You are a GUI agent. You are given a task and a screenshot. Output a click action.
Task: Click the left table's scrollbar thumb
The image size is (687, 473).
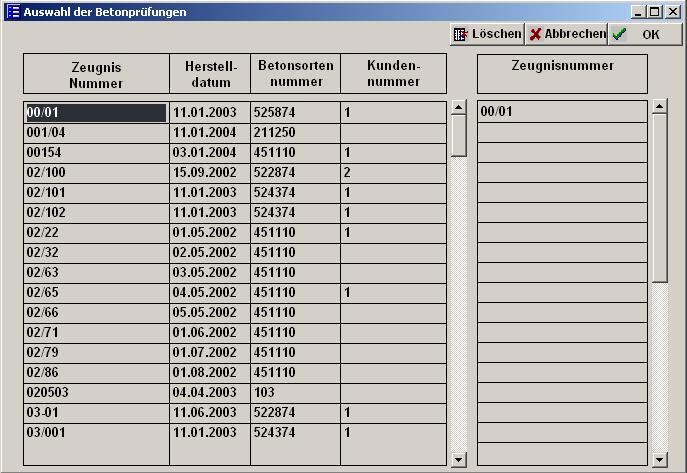(459, 135)
